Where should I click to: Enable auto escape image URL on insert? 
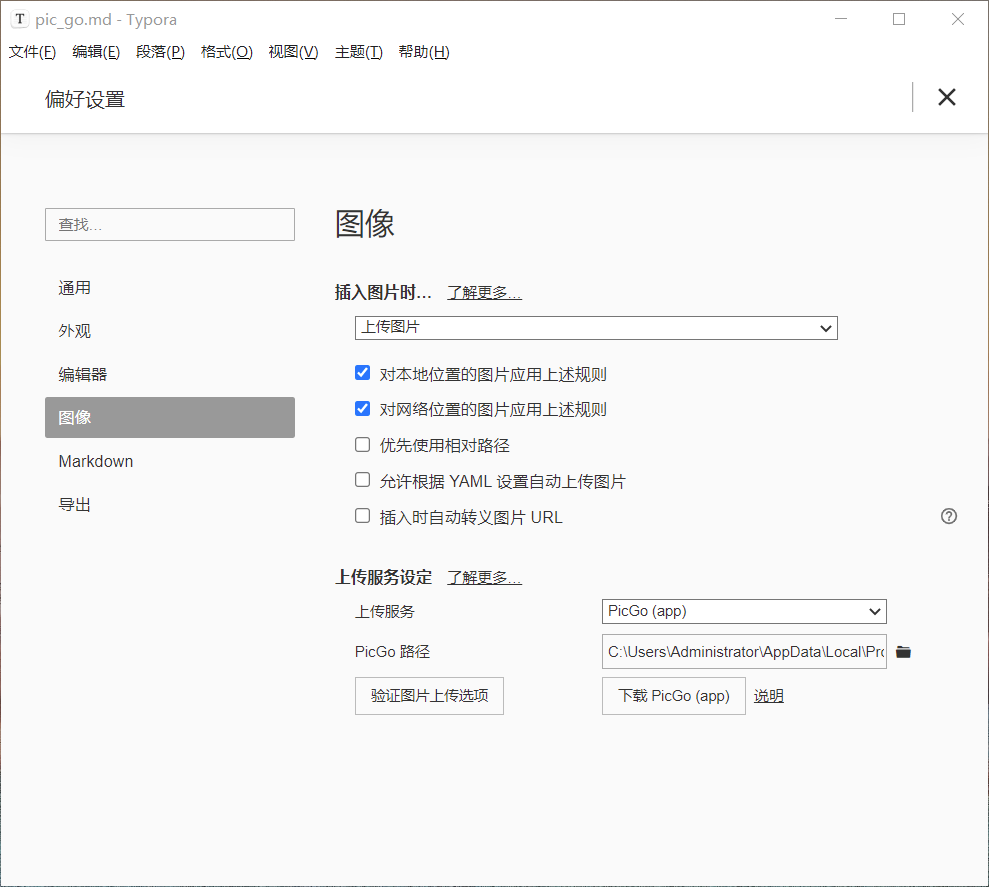point(362,516)
